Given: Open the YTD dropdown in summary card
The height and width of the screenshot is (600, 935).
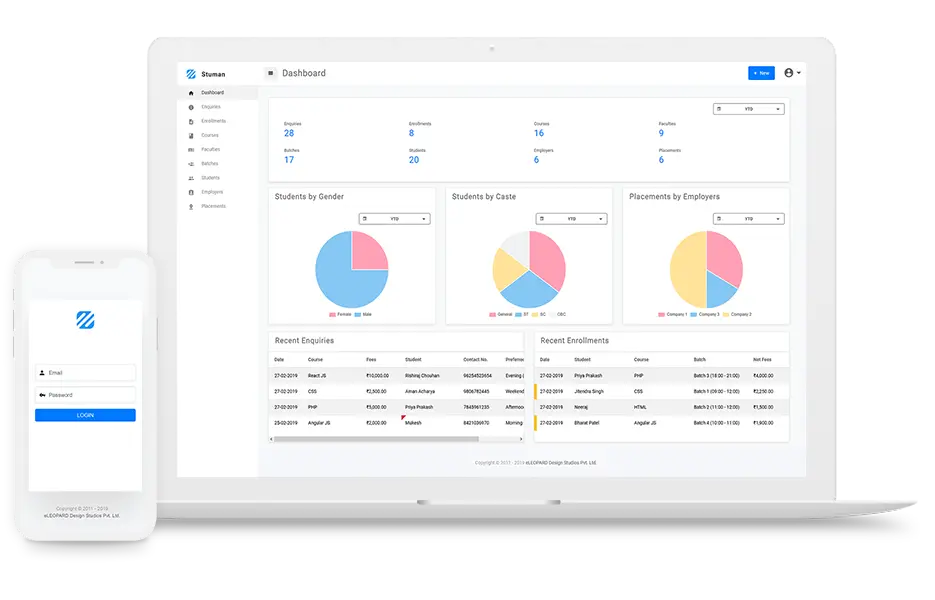Looking at the screenshot, I should coord(748,109).
